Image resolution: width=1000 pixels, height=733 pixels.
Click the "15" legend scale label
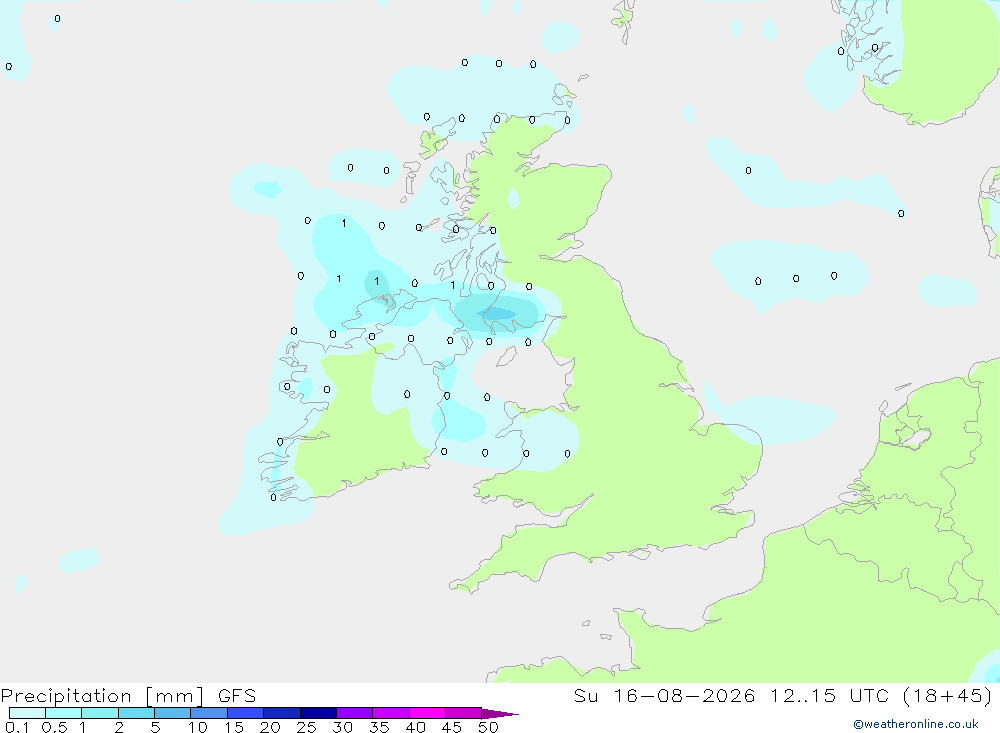tap(234, 727)
